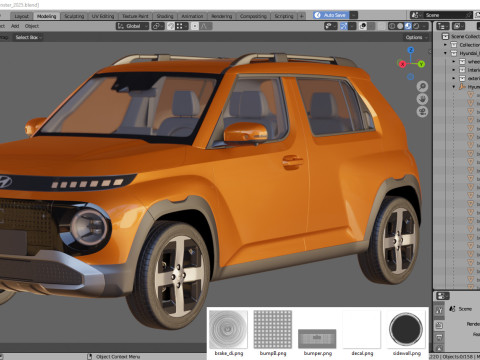This screenshot has height=360, width=480.
Task: Open the Scripting workspace tab
Action: (284, 16)
